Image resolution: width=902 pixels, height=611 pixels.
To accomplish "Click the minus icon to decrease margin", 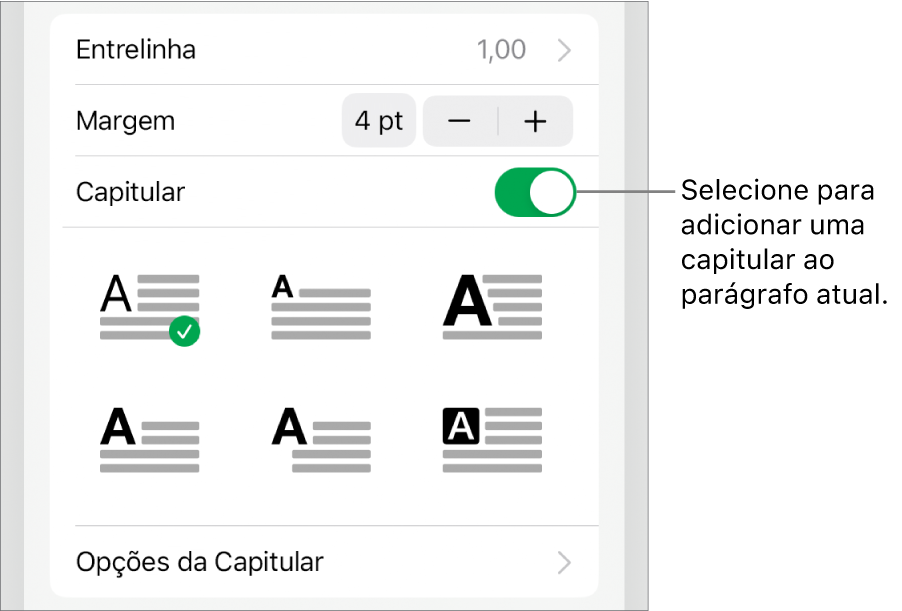I will point(459,121).
